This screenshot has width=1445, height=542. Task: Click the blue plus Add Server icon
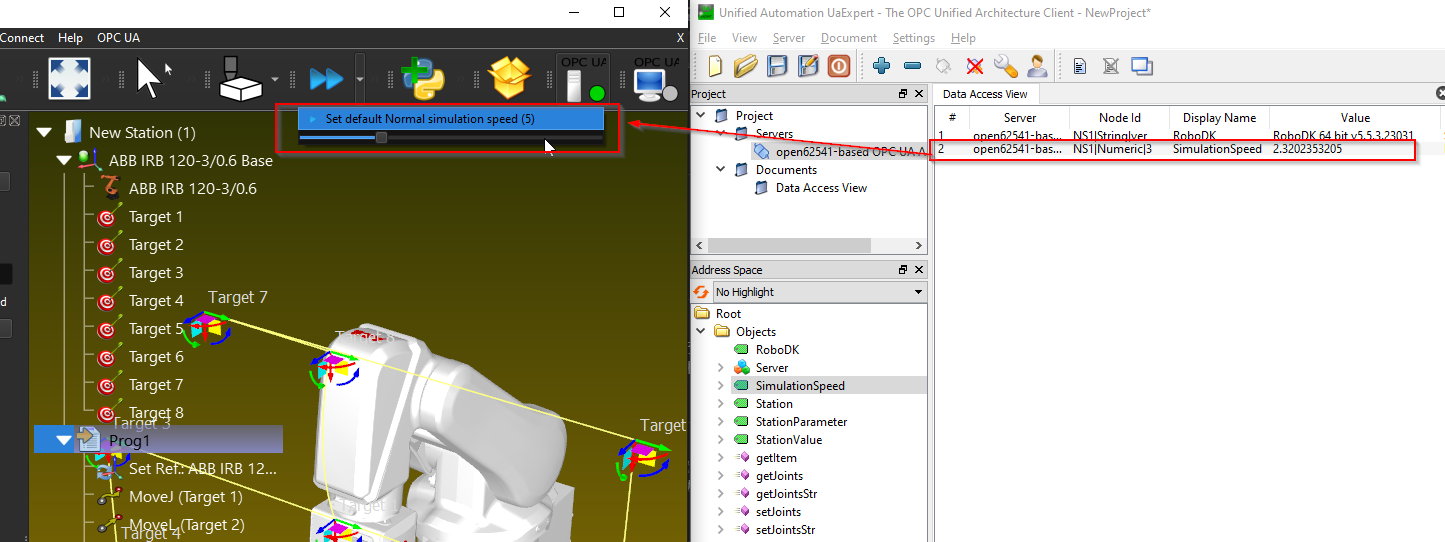pos(881,67)
